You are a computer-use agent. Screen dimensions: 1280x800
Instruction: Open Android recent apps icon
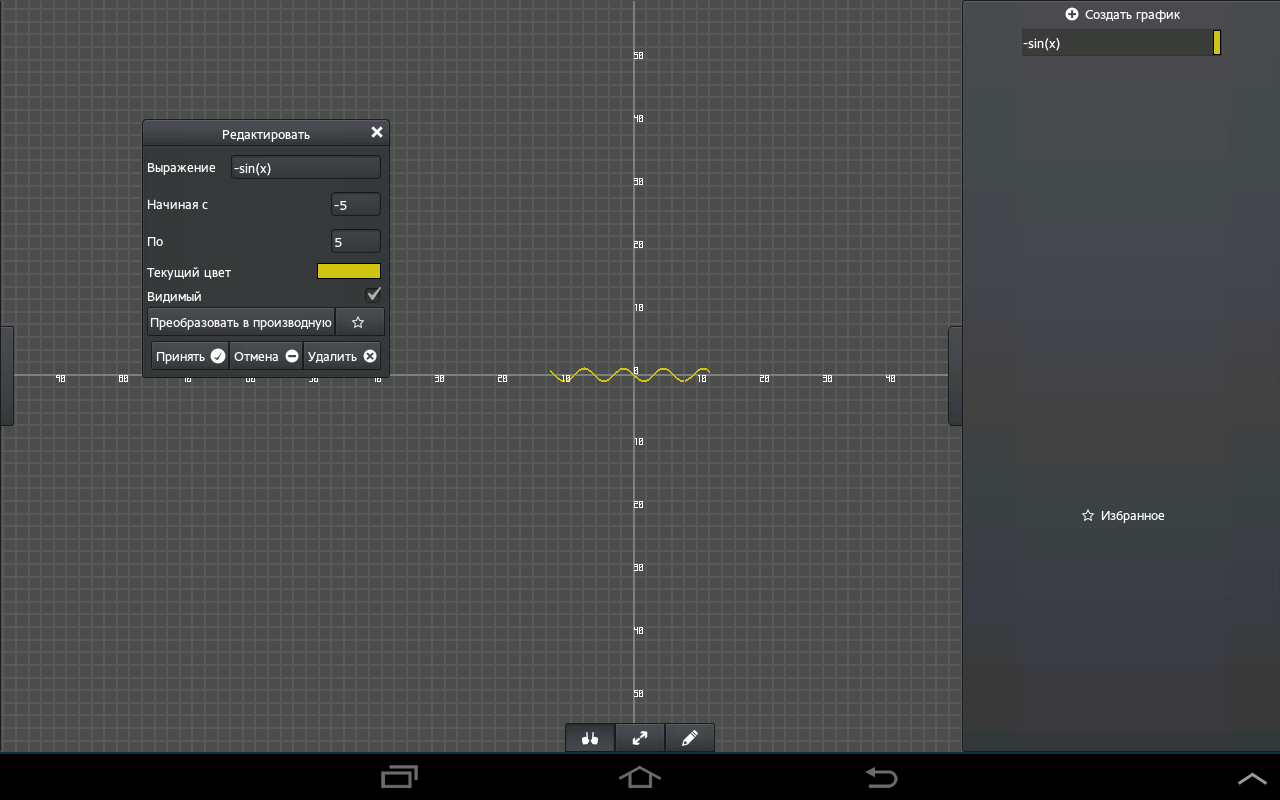tap(399, 777)
